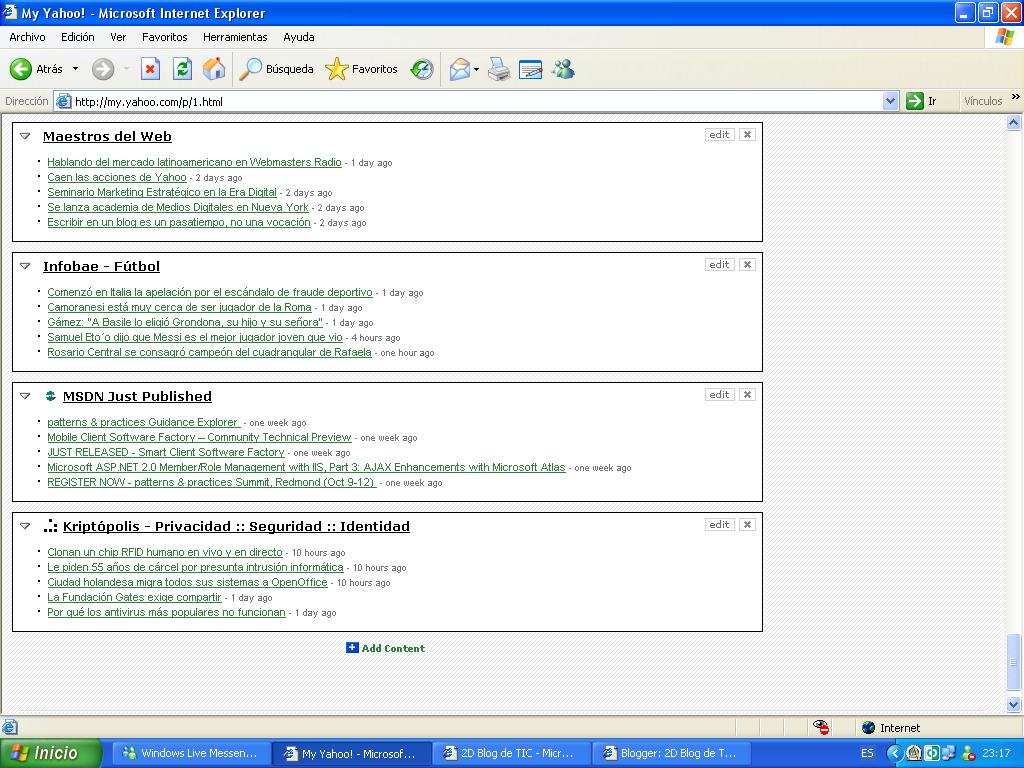Collapse the Maestros del Web module
1024x768 pixels.
[25, 136]
